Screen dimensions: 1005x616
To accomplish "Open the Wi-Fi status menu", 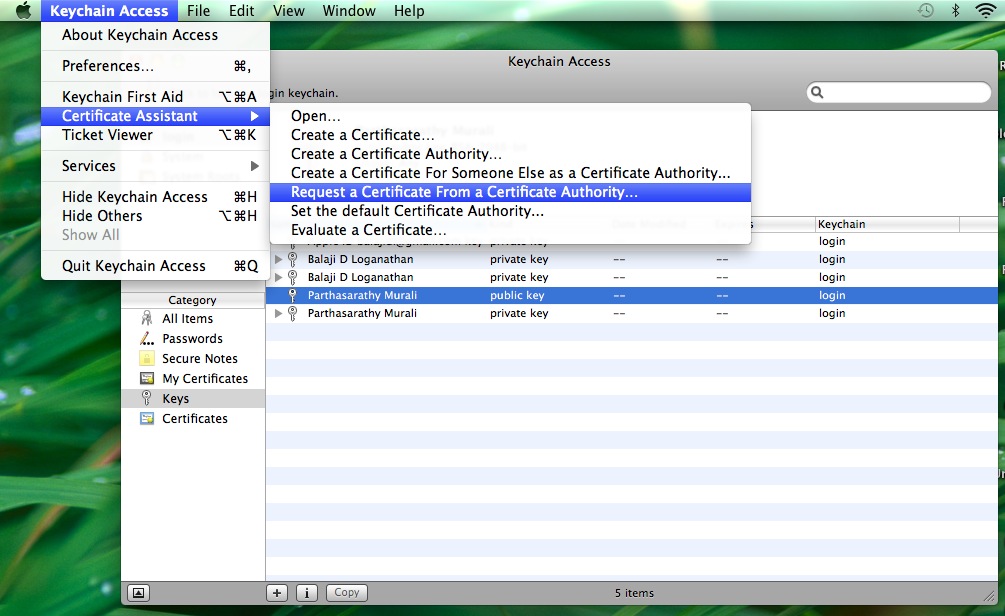I will [x=985, y=10].
